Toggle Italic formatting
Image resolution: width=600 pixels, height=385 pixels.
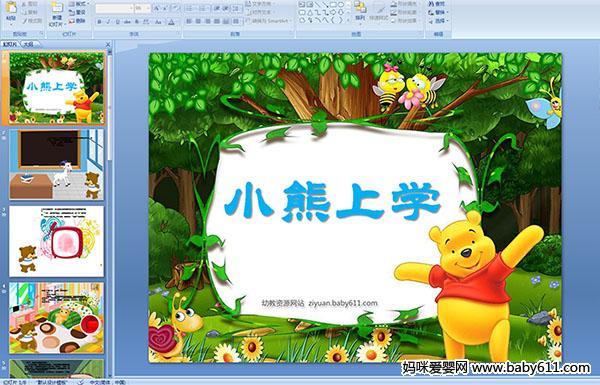pos(109,22)
